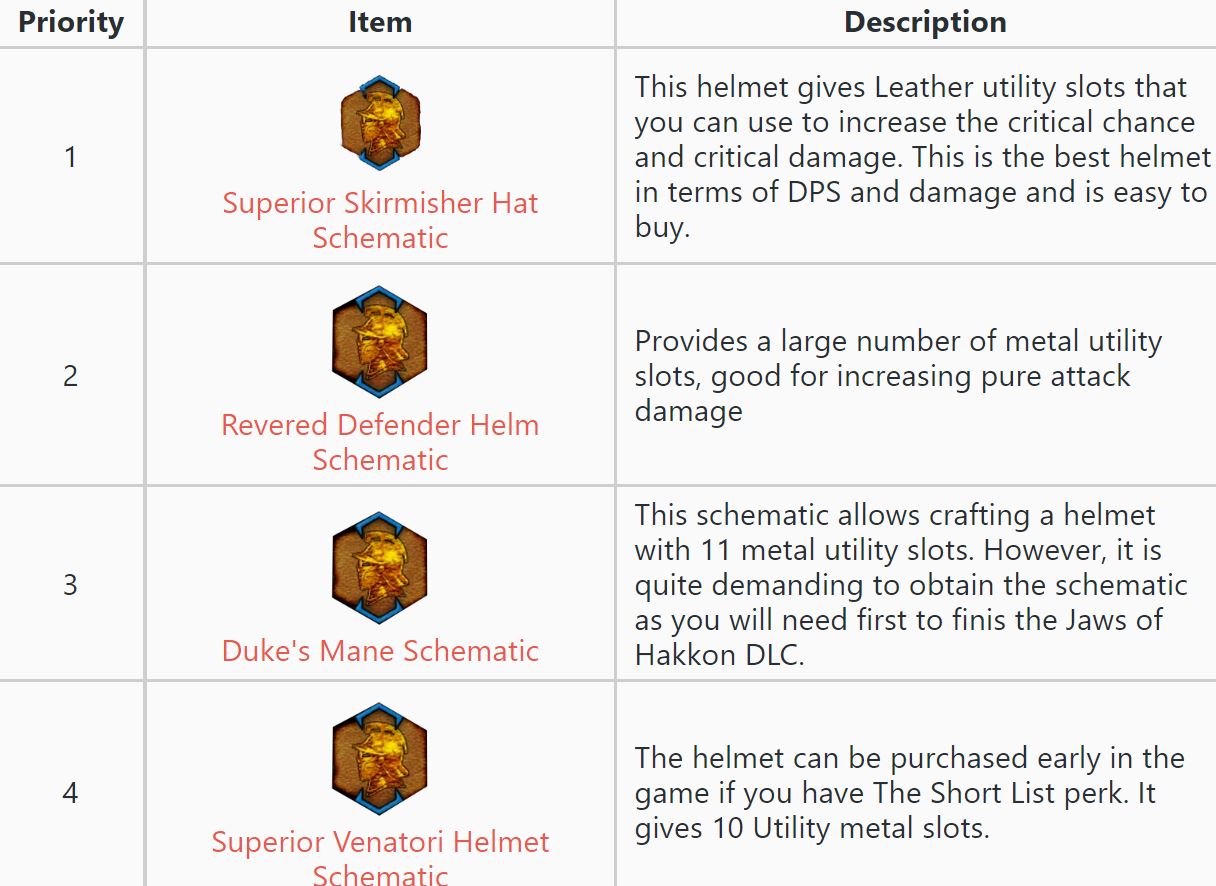Select the priority 3 cell

[x=71, y=585]
